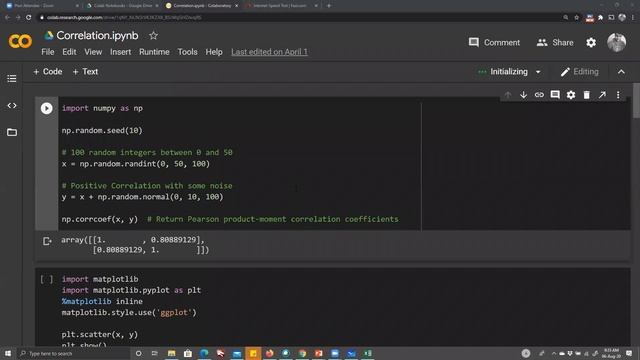Open Microsoft Edge from taskbar
Screen dimensions: 640x360
click(204, 353)
